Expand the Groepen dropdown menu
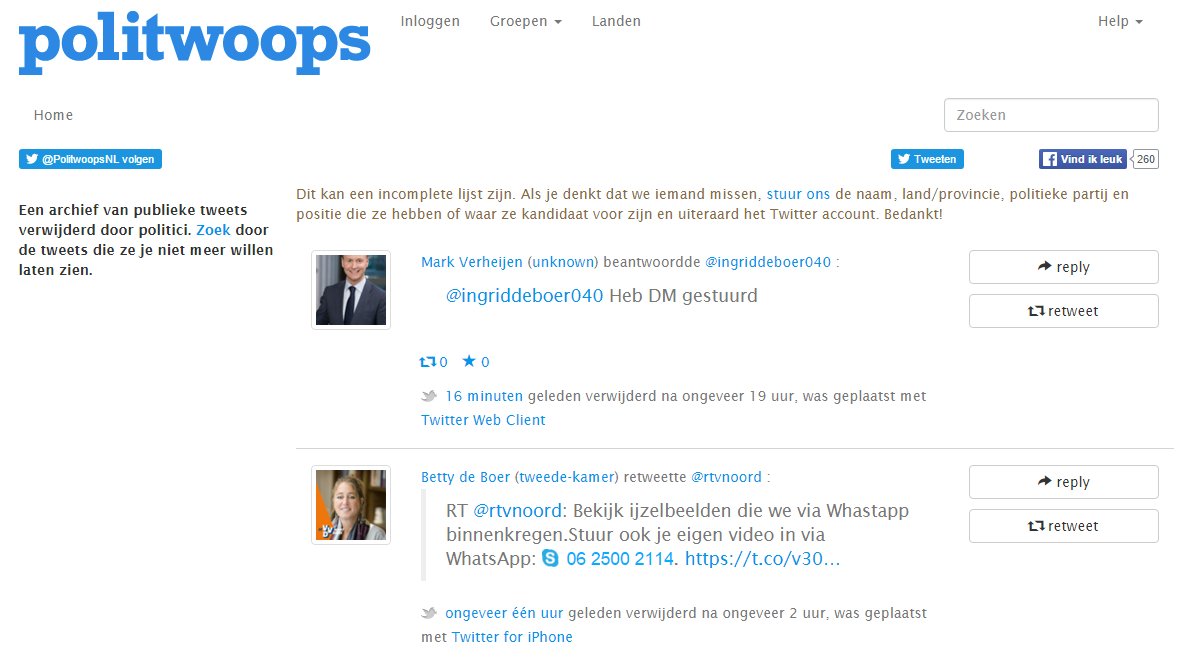The width and height of the screenshot is (1179, 657). (x=526, y=21)
